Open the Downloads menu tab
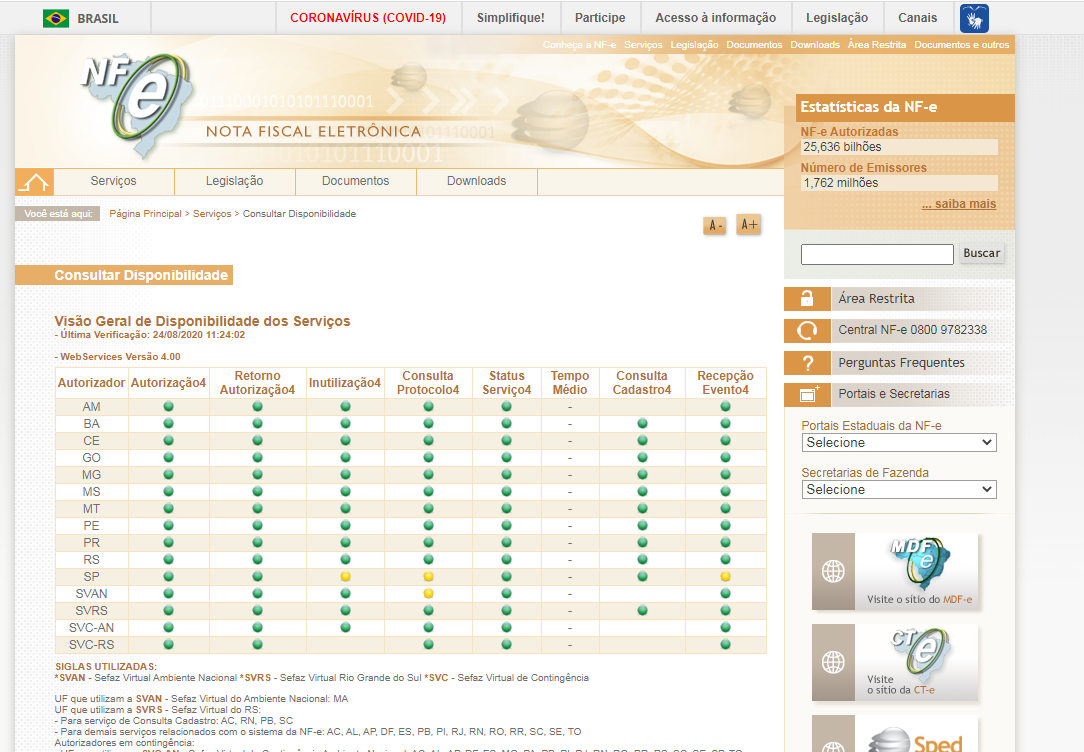The image size is (1084, 752). [x=476, y=181]
